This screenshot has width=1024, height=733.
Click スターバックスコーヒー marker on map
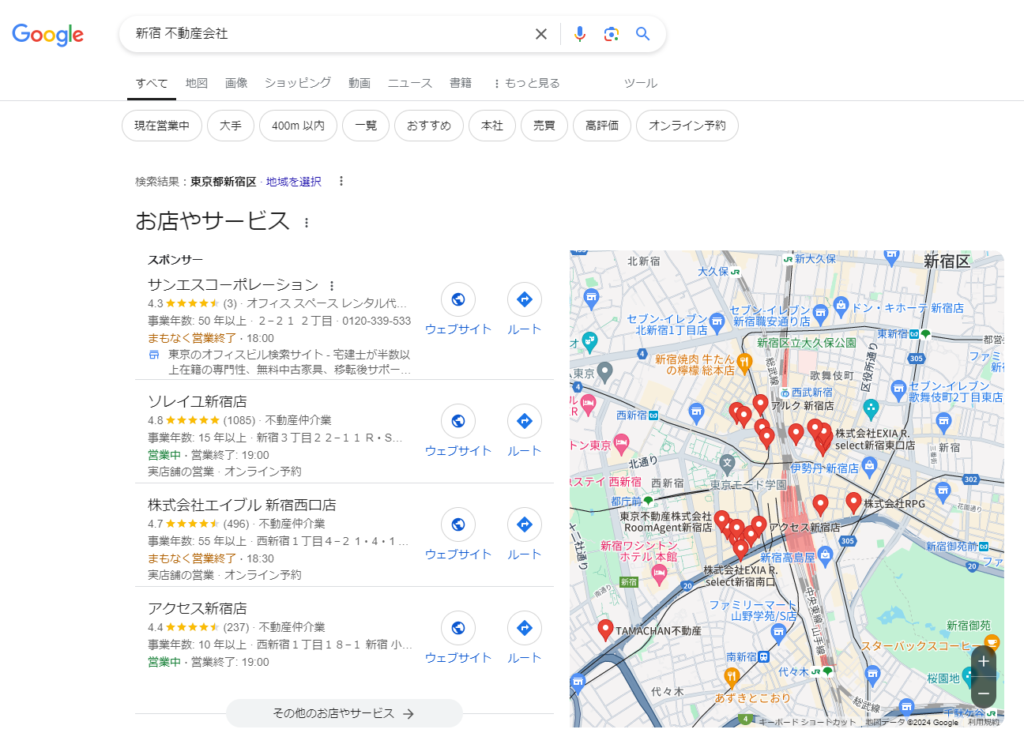tap(991, 642)
